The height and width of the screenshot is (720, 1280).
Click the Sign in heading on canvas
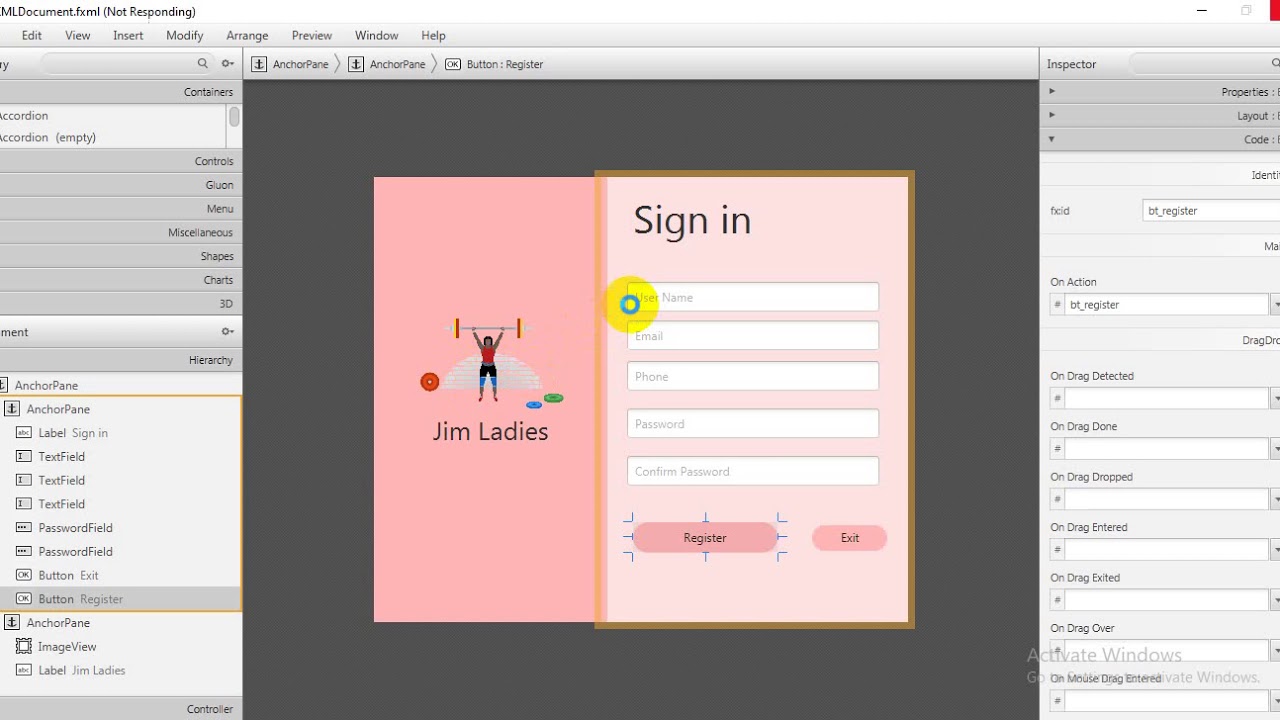[692, 220]
